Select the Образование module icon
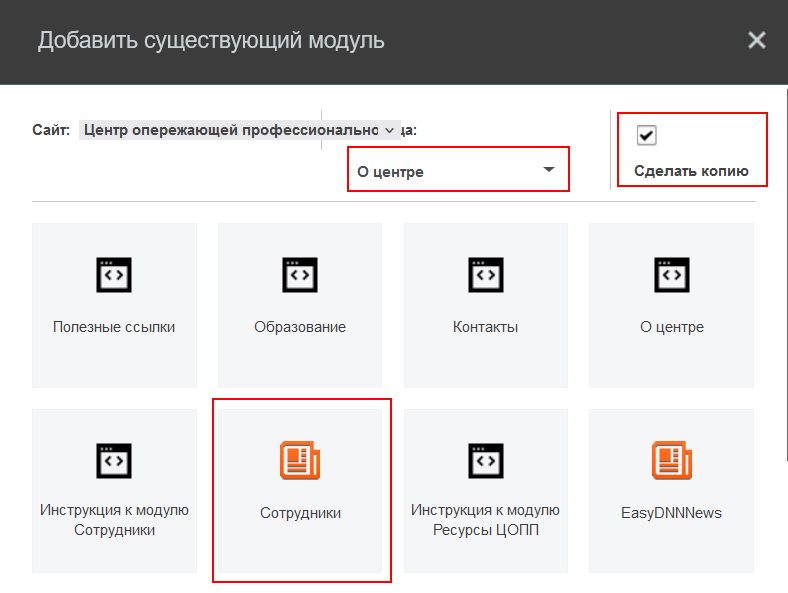 coord(300,275)
